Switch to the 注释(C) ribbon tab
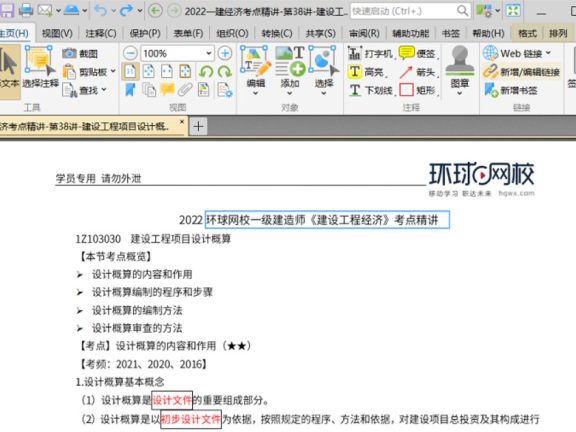576x432 pixels. tap(101, 34)
